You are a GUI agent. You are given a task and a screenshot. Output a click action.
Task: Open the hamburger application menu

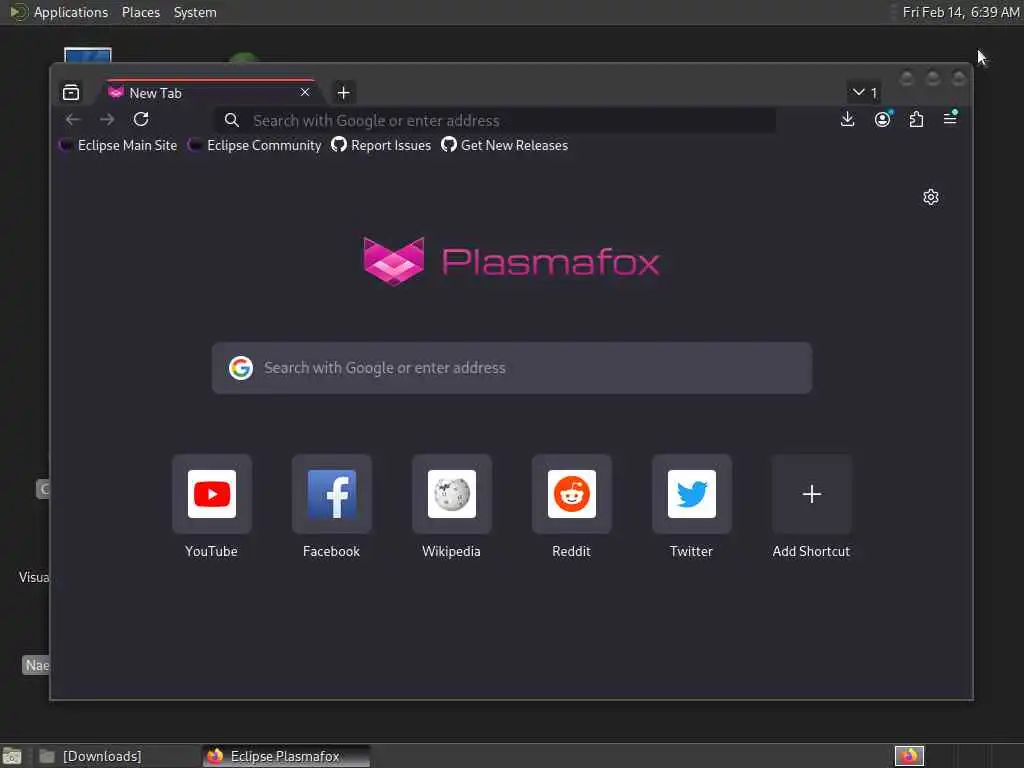[x=950, y=119]
